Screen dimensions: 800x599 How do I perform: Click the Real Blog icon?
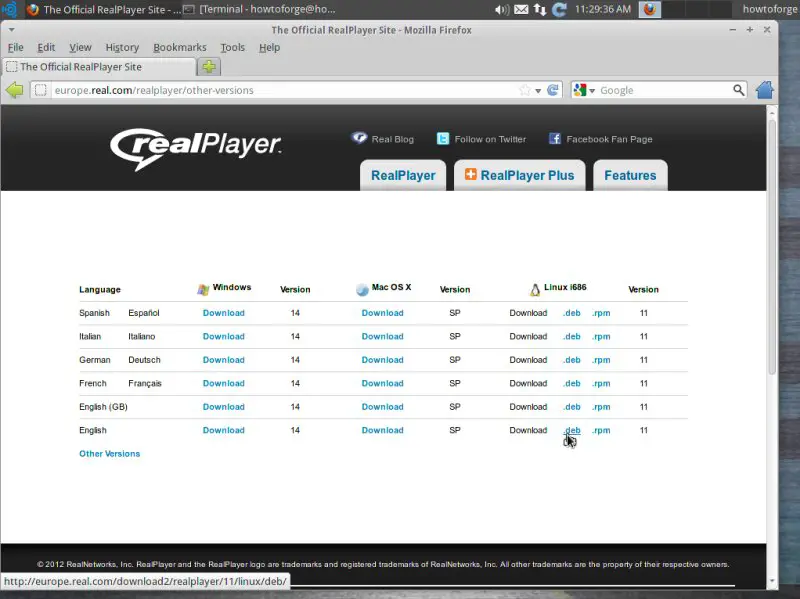click(359, 138)
